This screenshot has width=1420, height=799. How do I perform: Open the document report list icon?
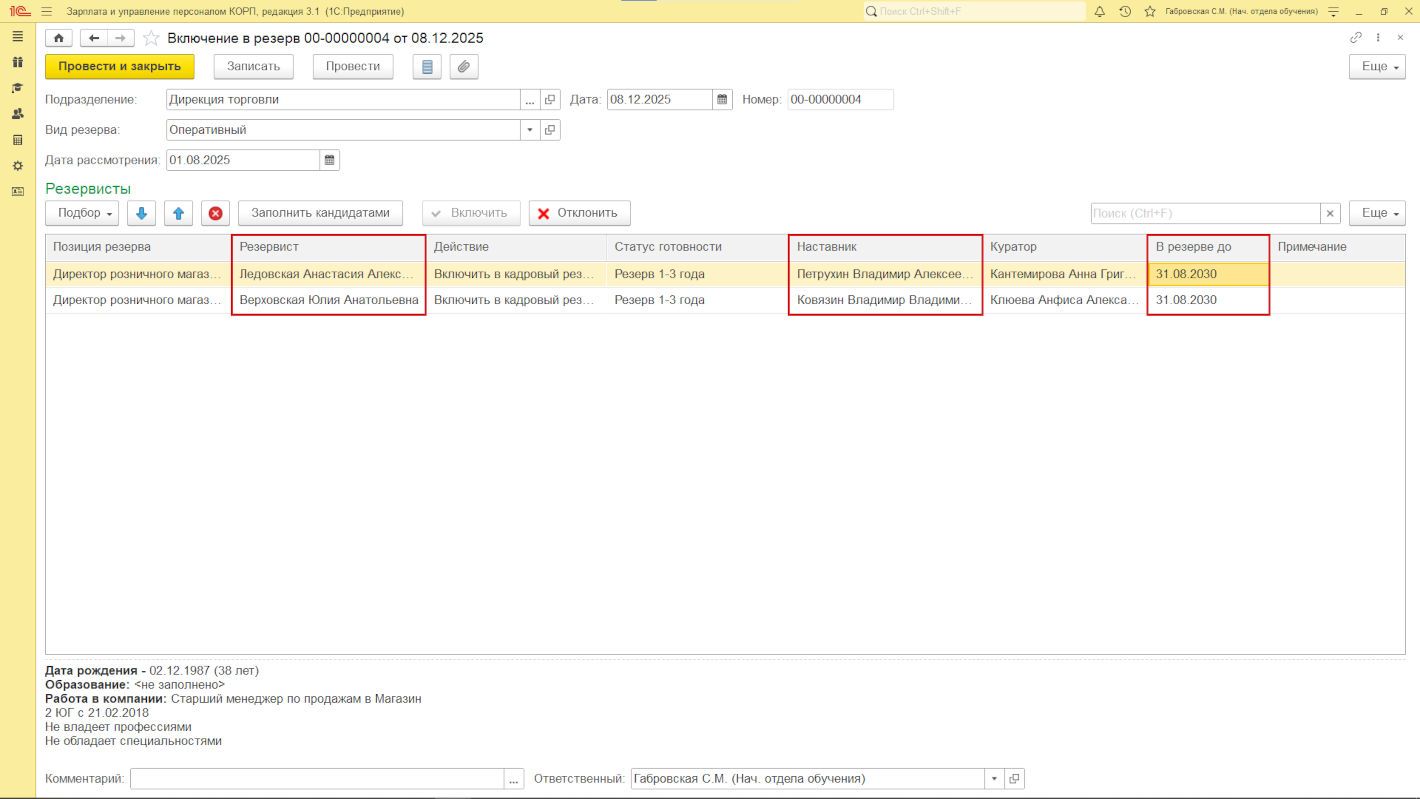427,67
